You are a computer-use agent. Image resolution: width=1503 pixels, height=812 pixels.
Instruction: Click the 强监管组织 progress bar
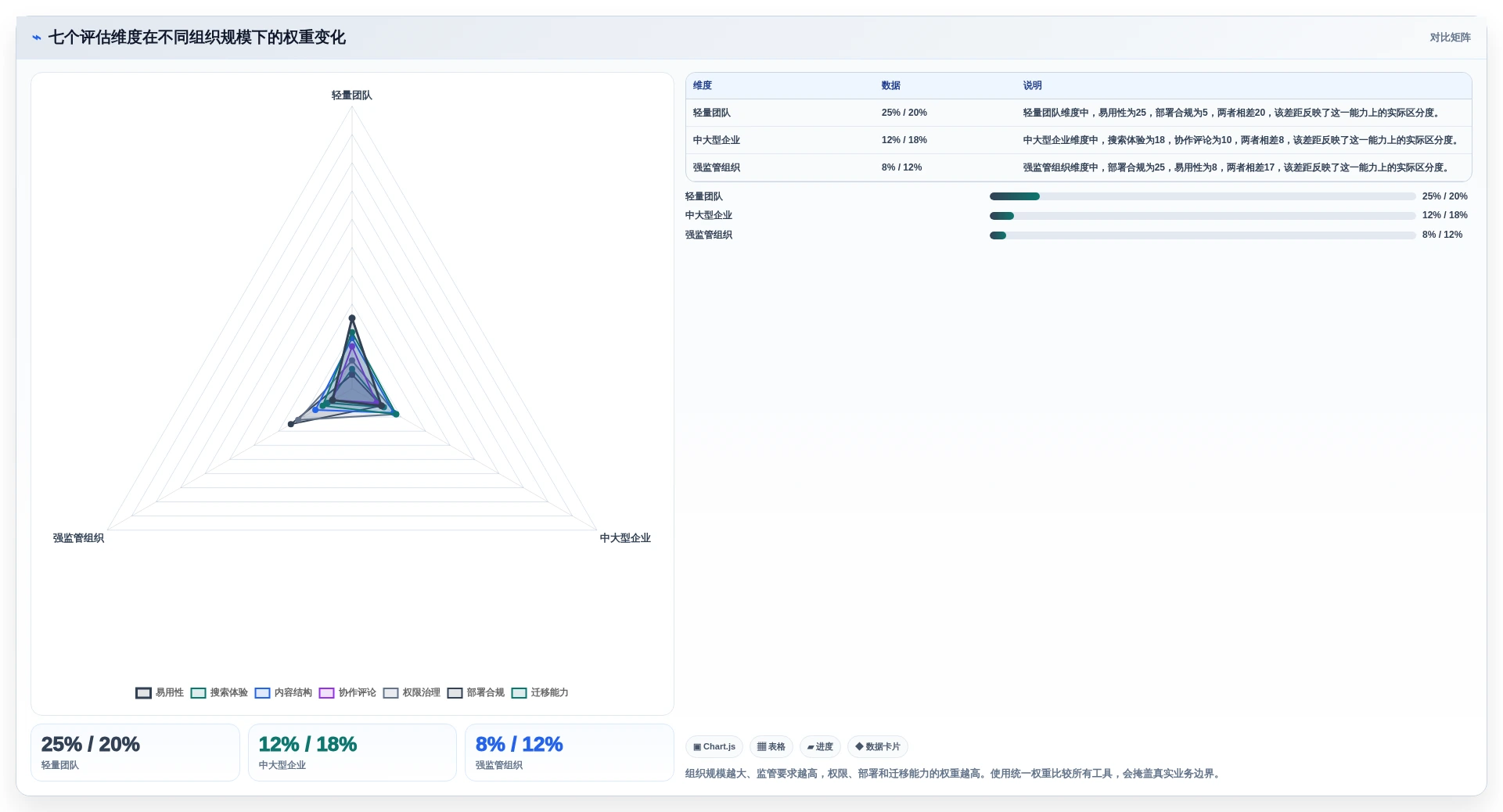click(1203, 235)
